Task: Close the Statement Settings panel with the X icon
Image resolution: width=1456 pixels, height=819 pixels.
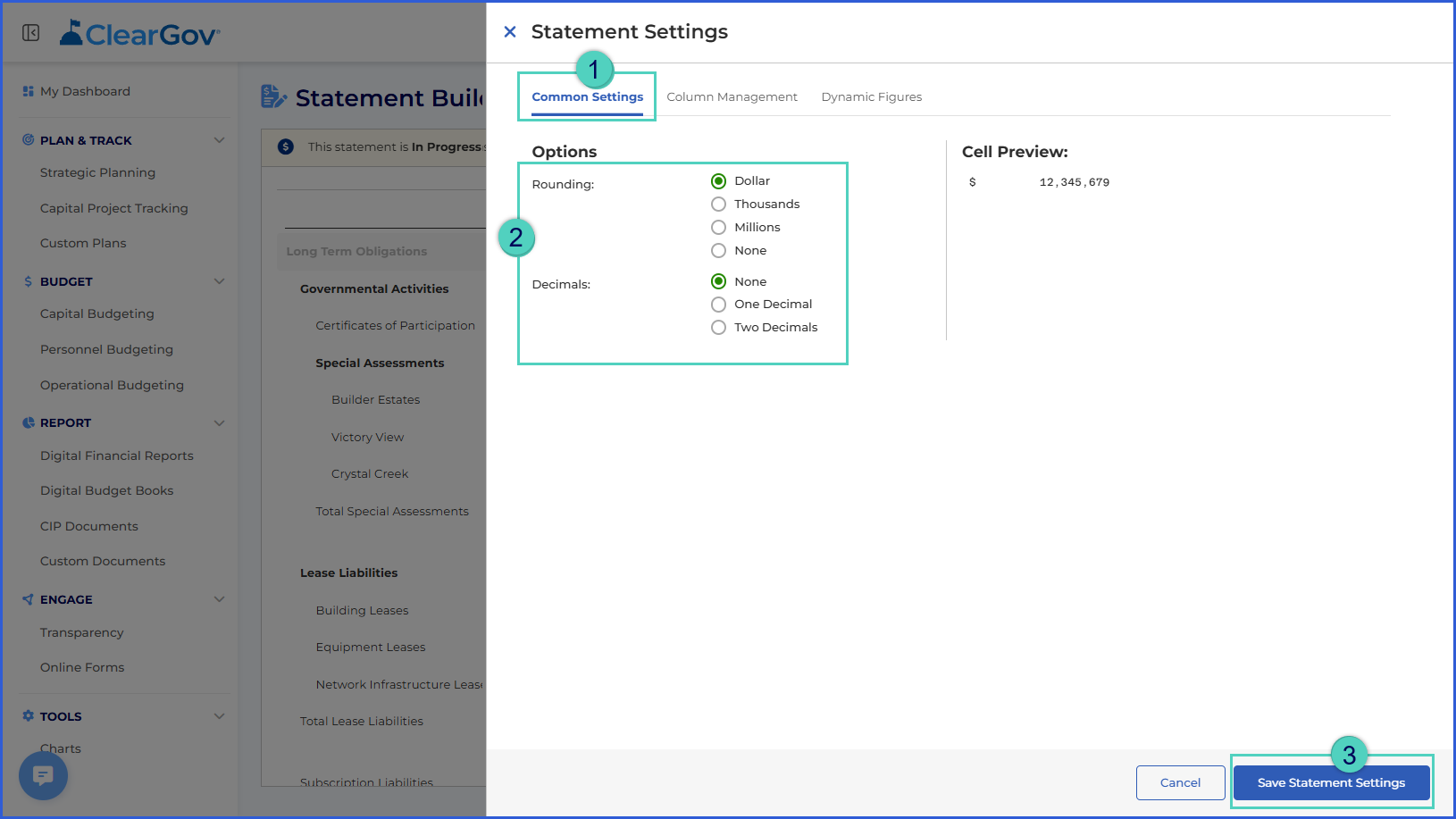Action: [x=510, y=32]
